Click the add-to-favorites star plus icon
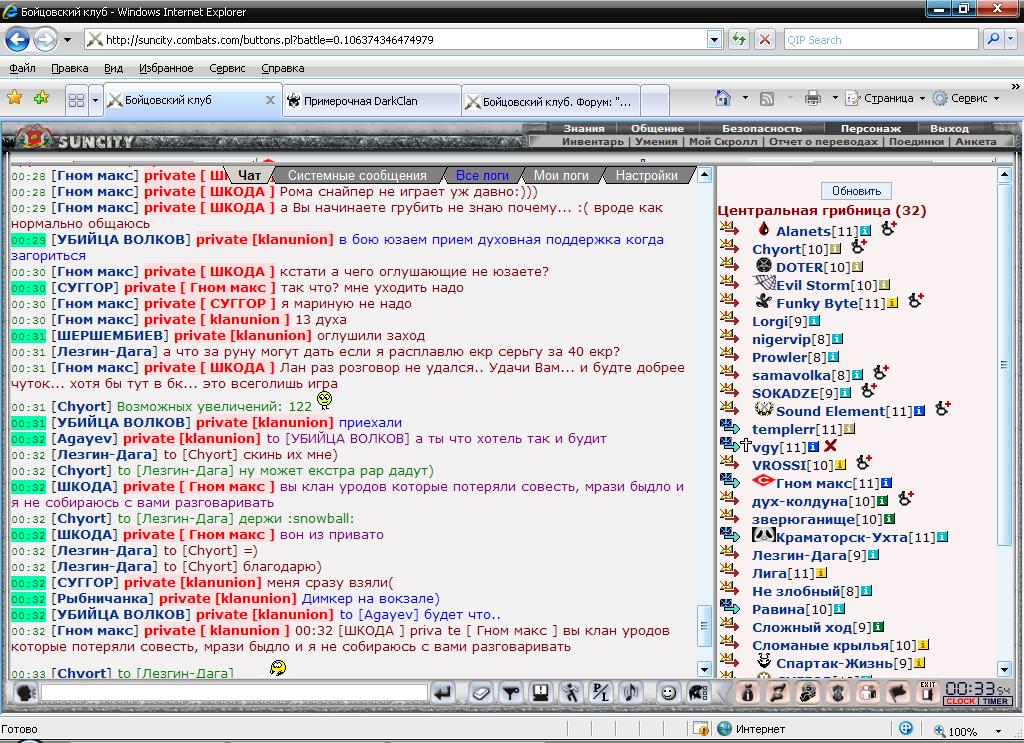Viewport: 1024px width, 743px height. tap(41, 98)
